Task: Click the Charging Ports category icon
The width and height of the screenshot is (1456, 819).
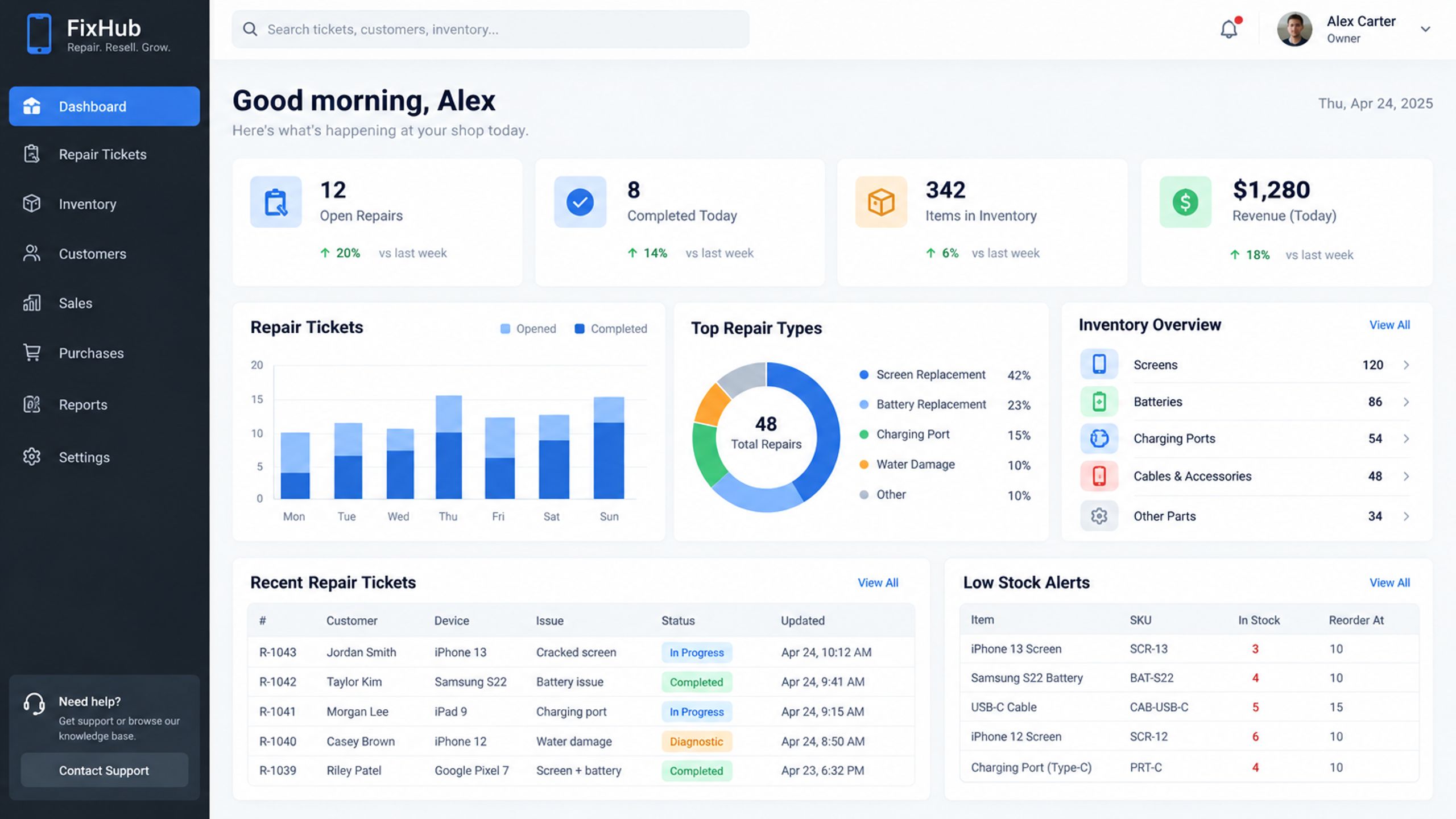Action: click(x=1099, y=439)
